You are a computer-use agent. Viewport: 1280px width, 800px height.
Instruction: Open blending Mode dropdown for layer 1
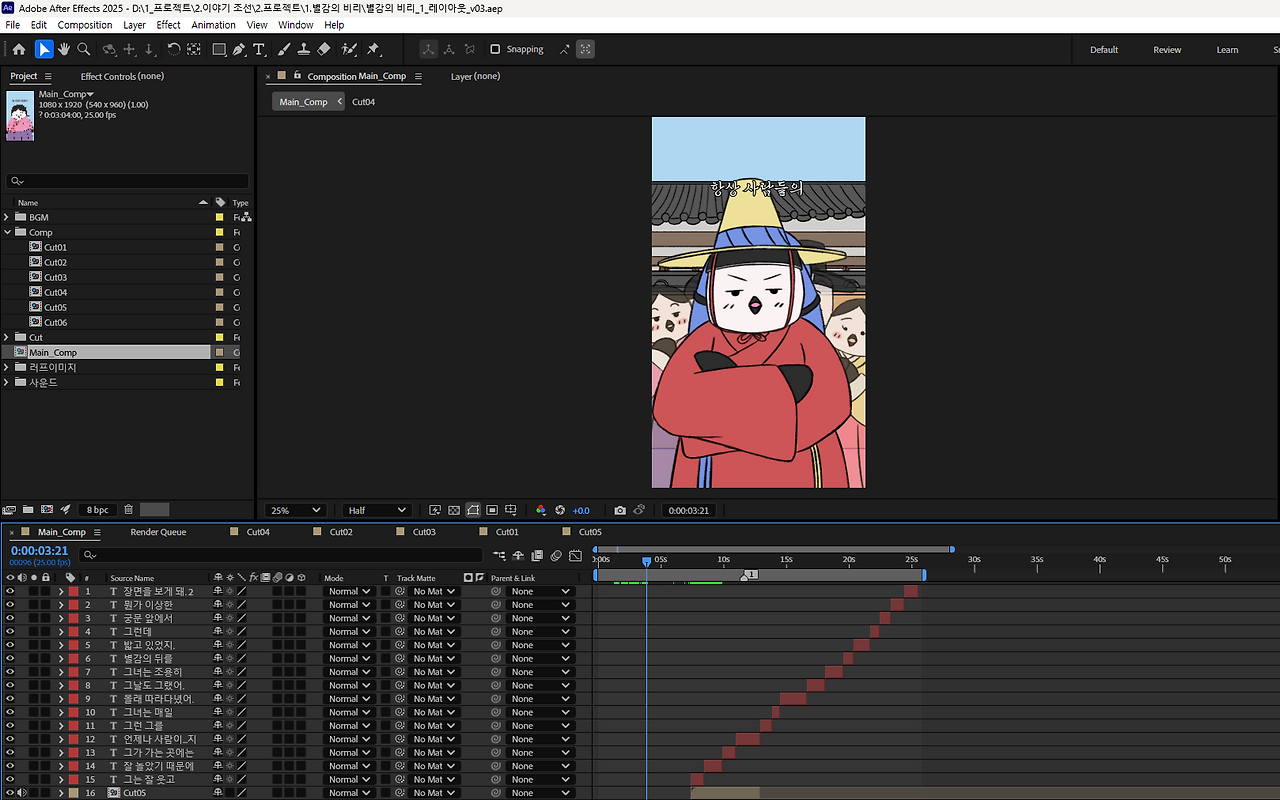(349, 591)
